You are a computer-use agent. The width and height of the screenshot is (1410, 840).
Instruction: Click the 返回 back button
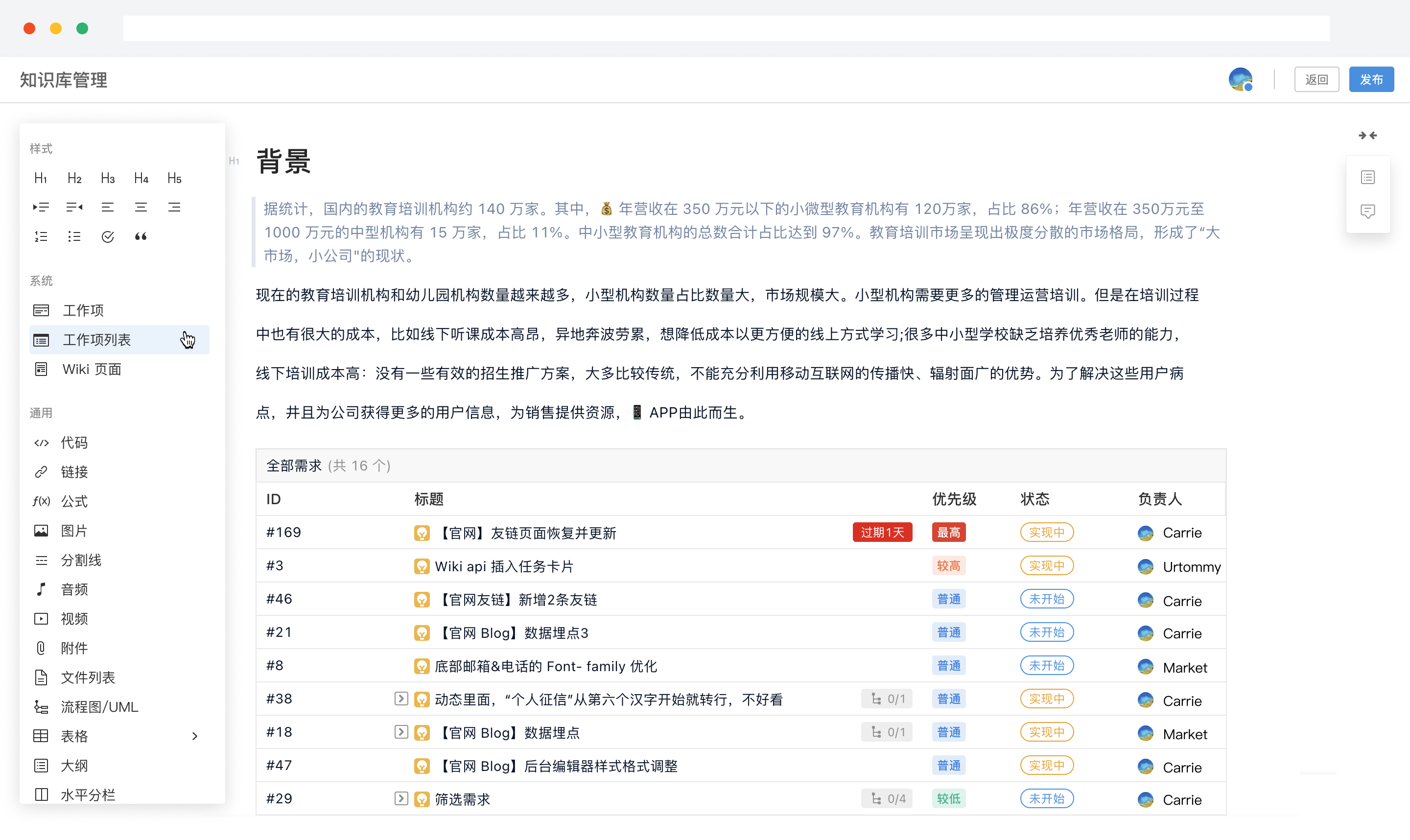(1316, 79)
